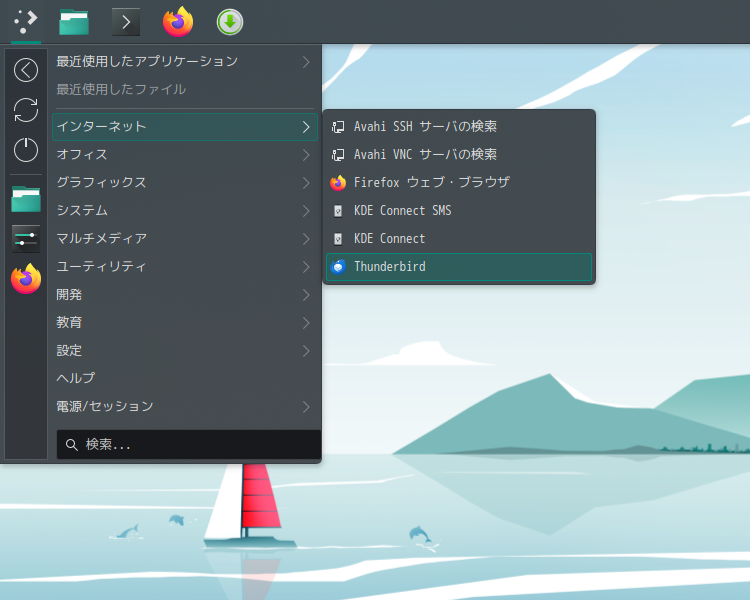Open the KDE application launcher icon
The width and height of the screenshot is (750, 600).
pos(26,22)
